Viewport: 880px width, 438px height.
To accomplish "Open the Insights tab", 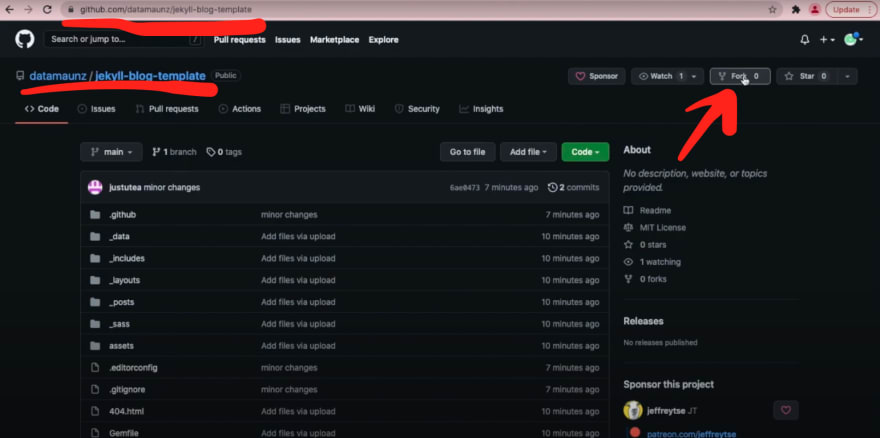I will [481, 109].
